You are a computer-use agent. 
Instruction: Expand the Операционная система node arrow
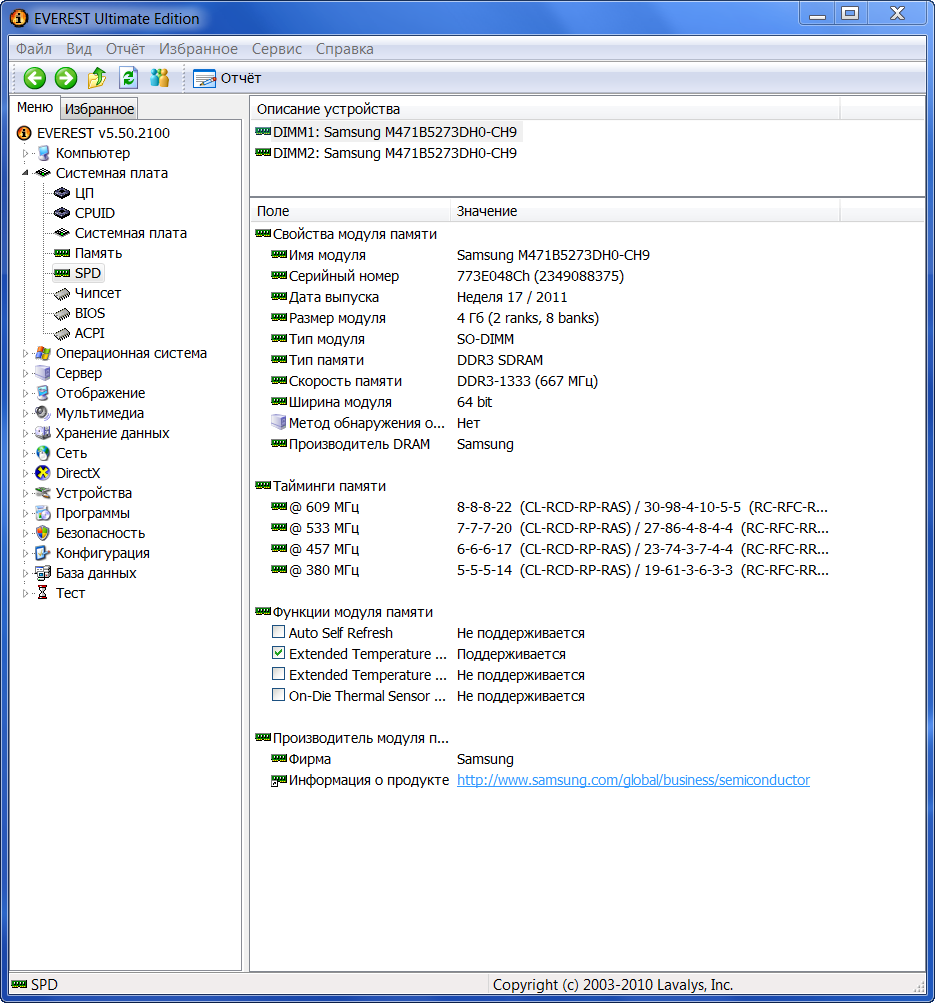(x=26, y=353)
